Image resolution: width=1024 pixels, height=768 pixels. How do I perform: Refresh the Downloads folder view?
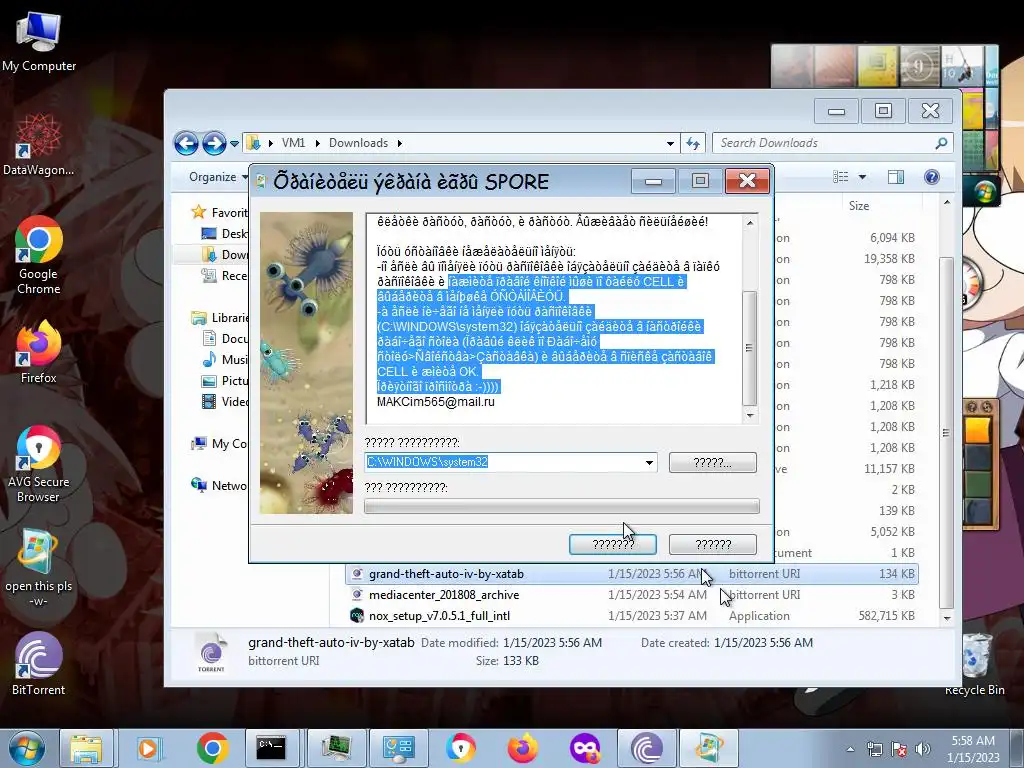point(693,143)
